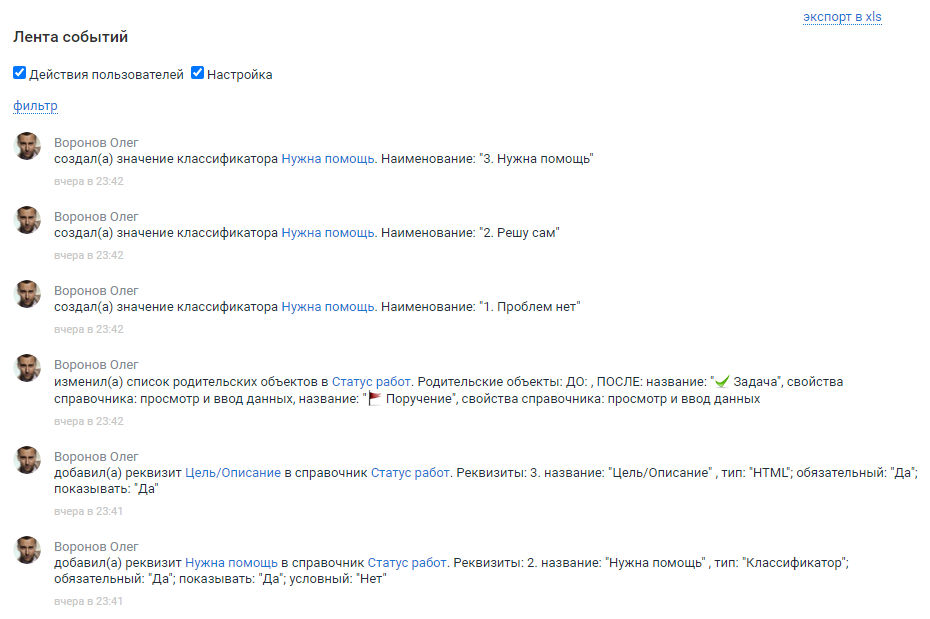The height and width of the screenshot is (619, 930).
Task: Open "Нужна помощь" requisite link in the last entry
Action: click(x=232, y=563)
